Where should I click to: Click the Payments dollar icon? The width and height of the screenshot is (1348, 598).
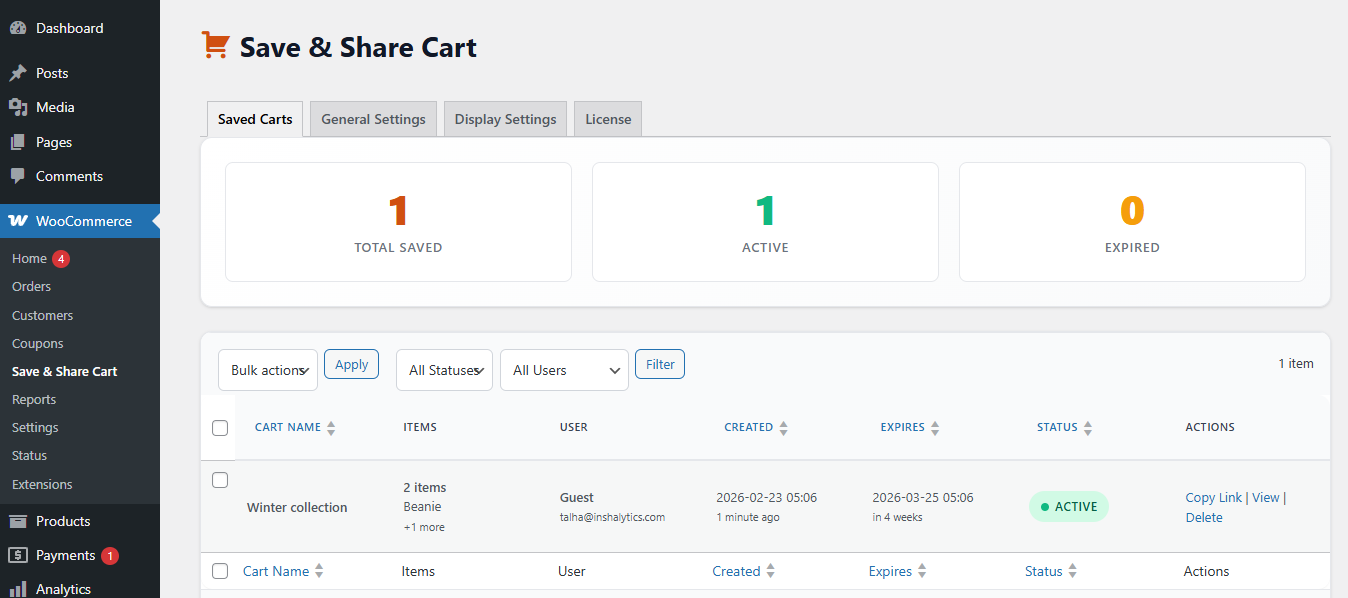(18, 555)
